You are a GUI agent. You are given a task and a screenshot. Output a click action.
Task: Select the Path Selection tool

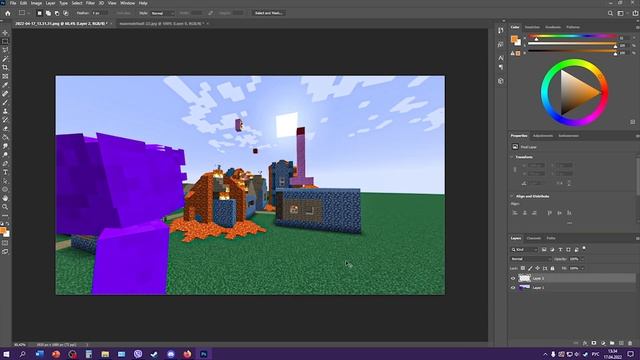click(x=5, y=181)
